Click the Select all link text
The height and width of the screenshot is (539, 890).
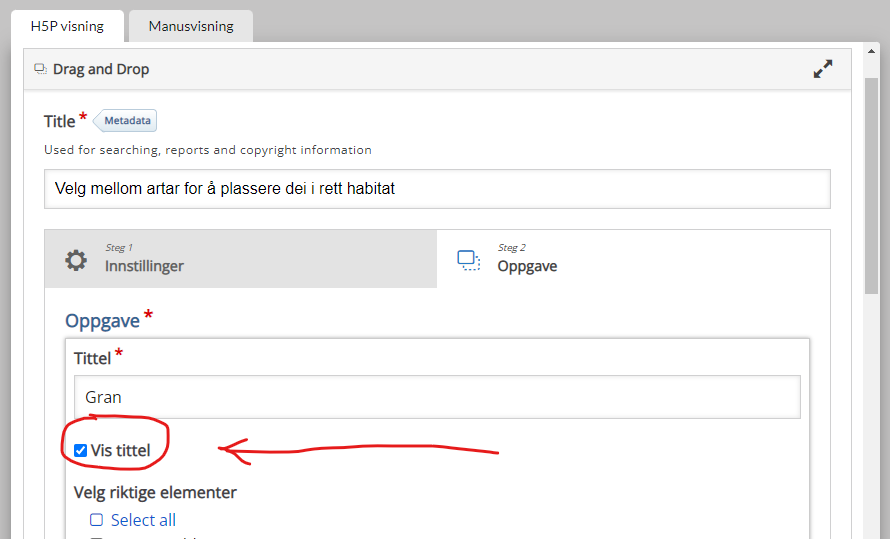143,520
